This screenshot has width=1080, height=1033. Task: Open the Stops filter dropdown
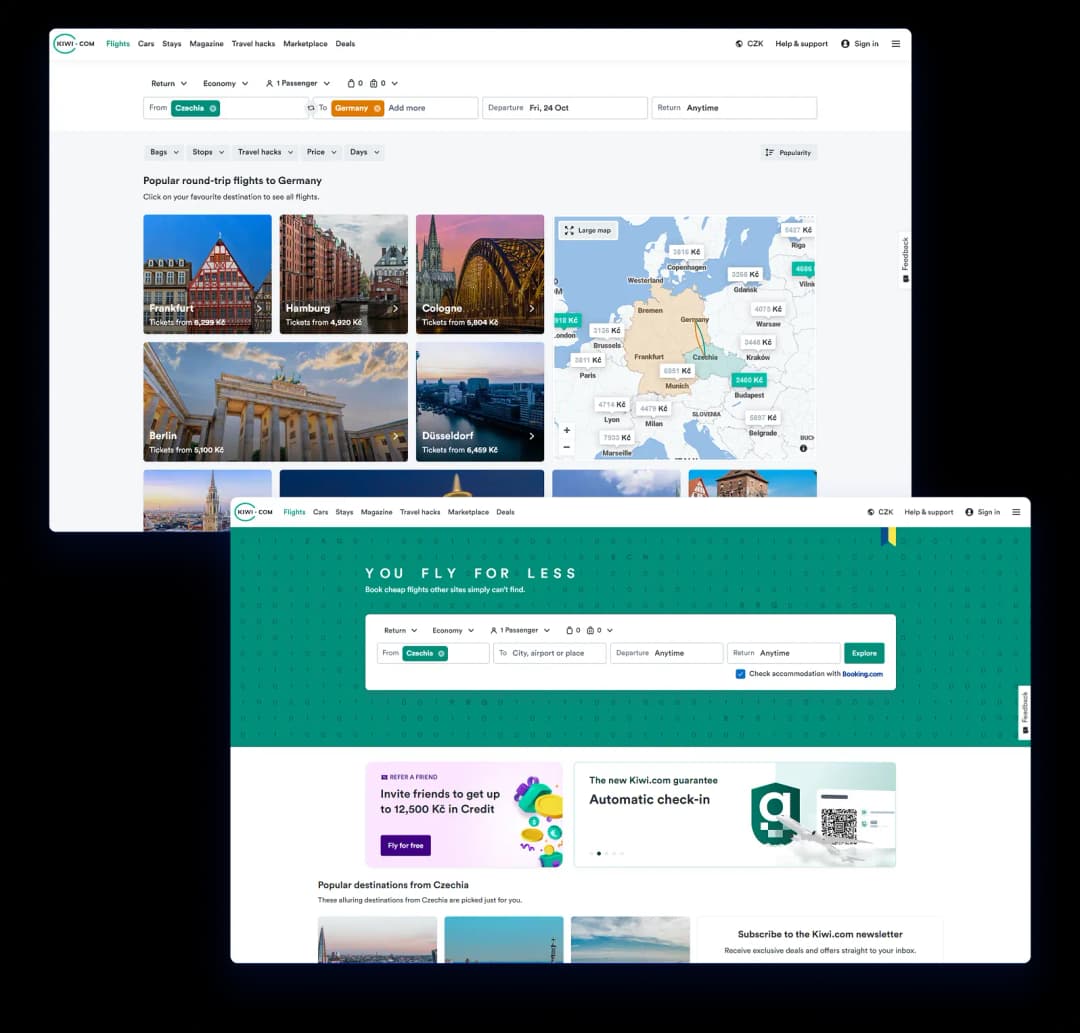pos(208,152)
